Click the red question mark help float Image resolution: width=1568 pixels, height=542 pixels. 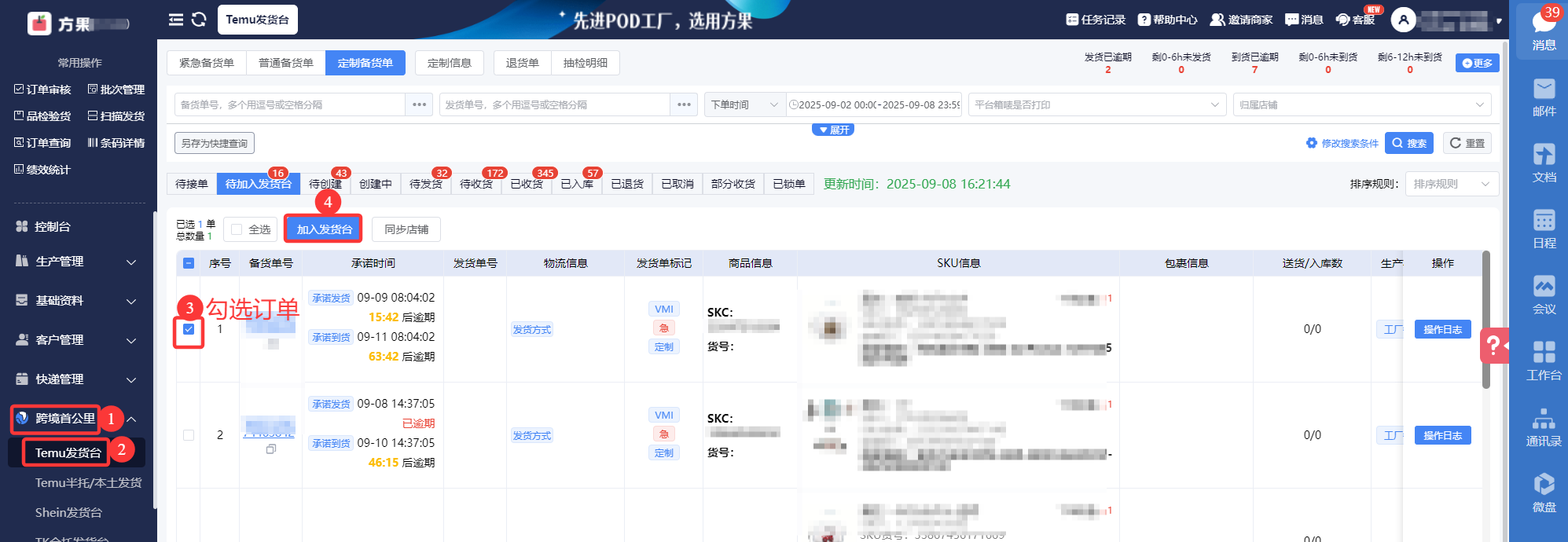(x=1494, y=345)
